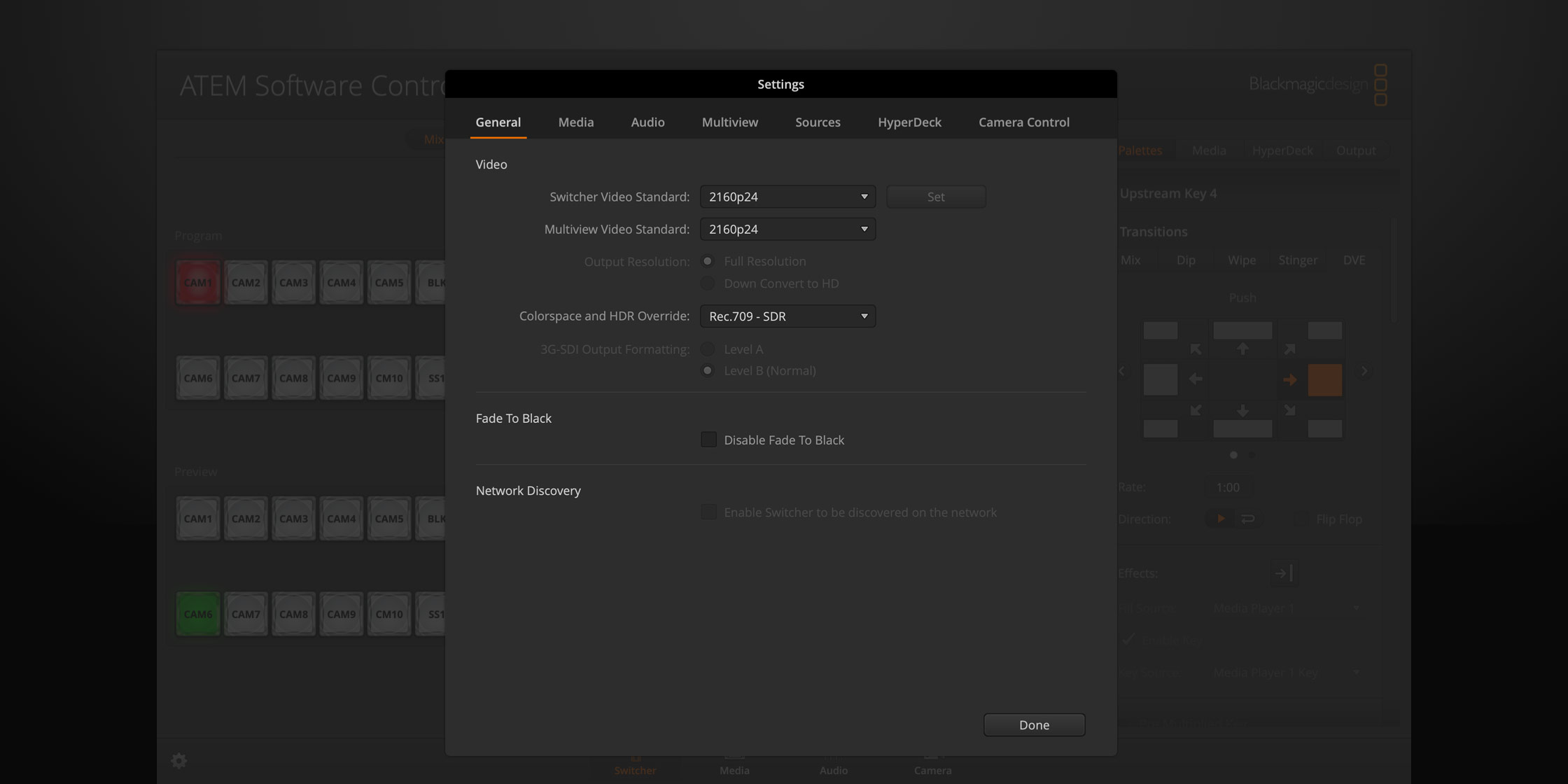Open the Colorspace and HDR Override dropdown
1568x784 pixels.
(x=787, y=316)
